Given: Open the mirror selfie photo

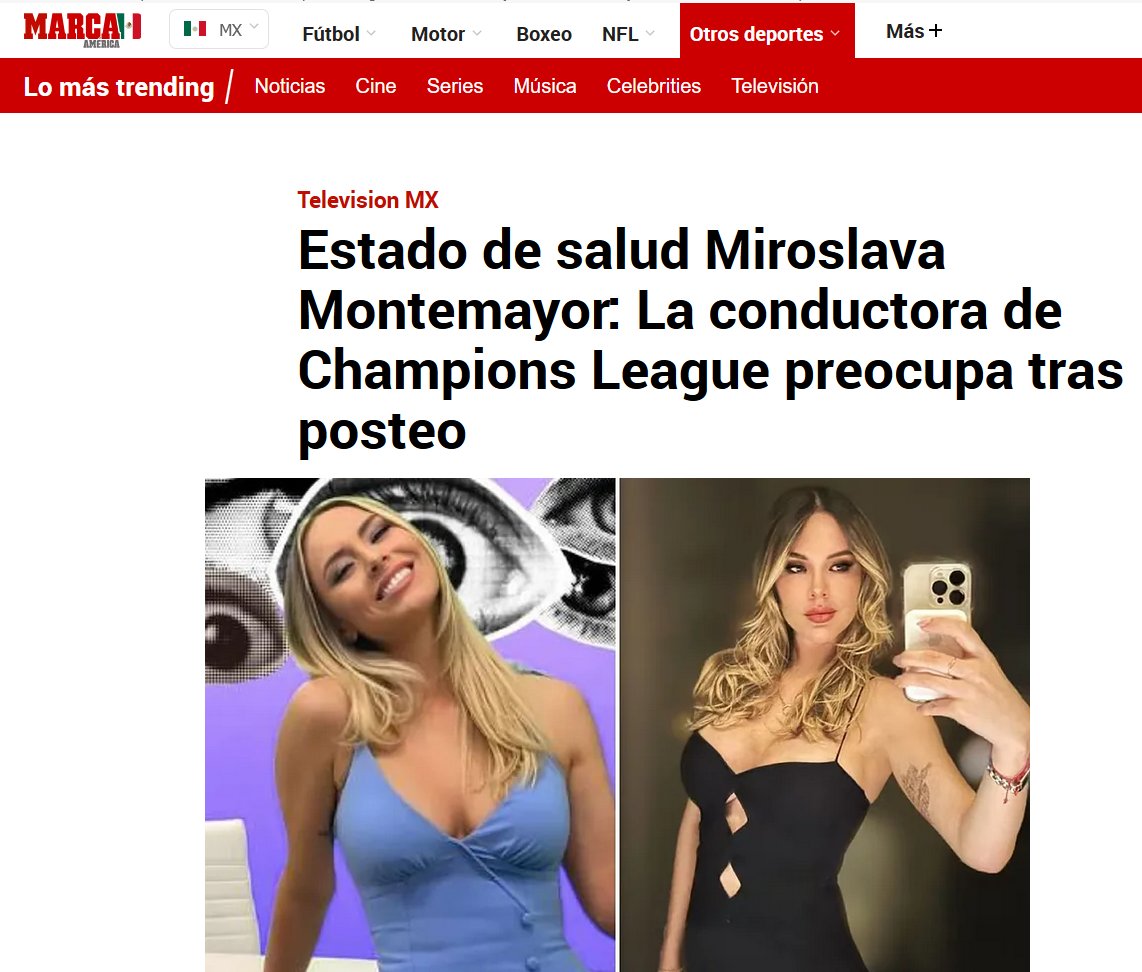Looking at the screenshot, I should coord(824,724).
